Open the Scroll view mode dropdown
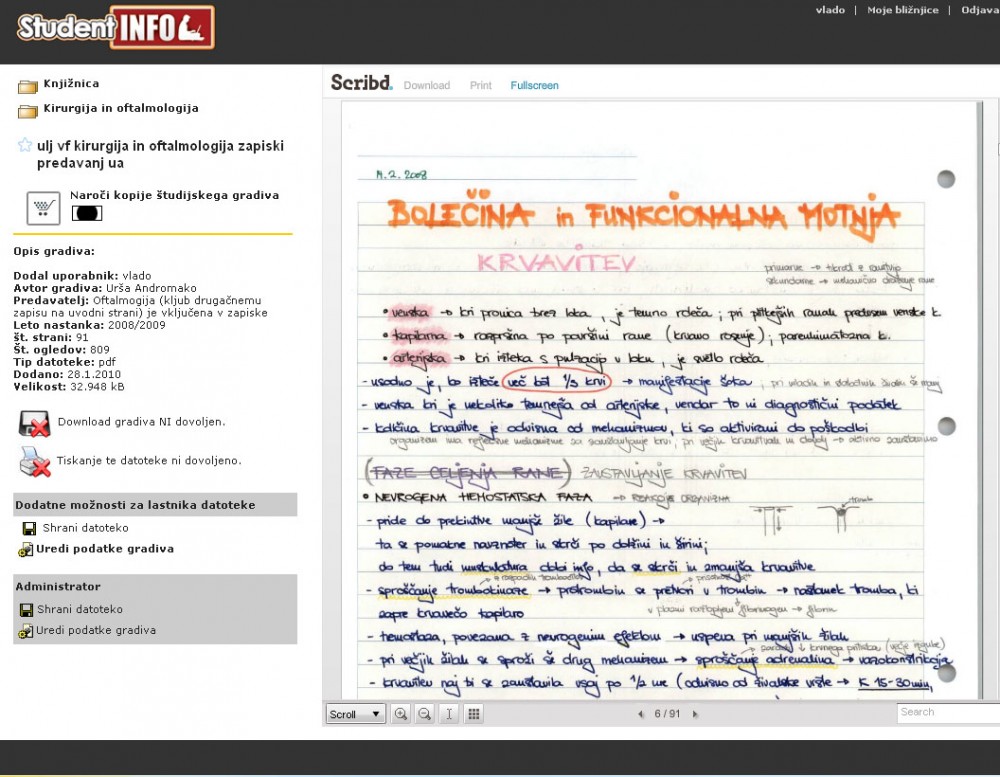The width and height of the screenshot is (1000, 777). (x=356, y=714)
